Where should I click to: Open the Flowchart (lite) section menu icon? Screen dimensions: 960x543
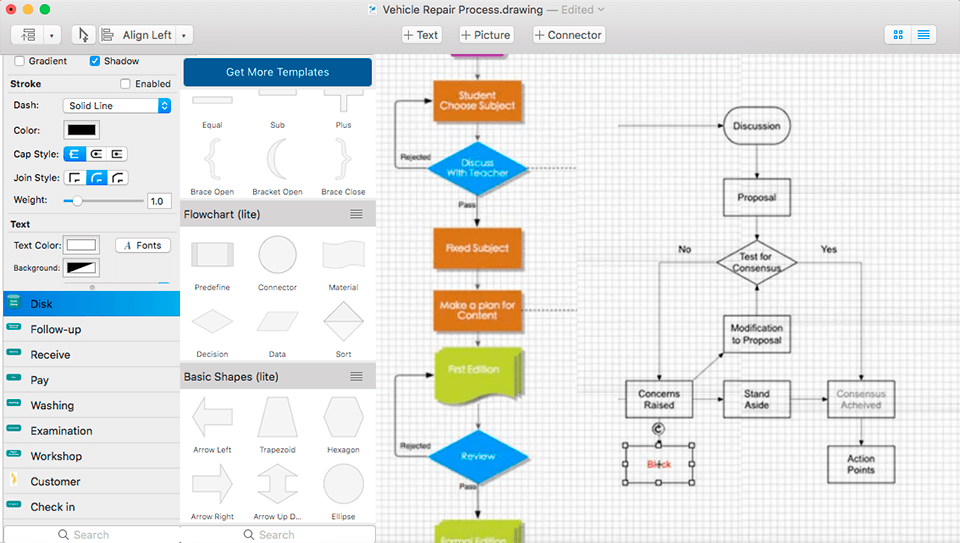pos(356,214)
